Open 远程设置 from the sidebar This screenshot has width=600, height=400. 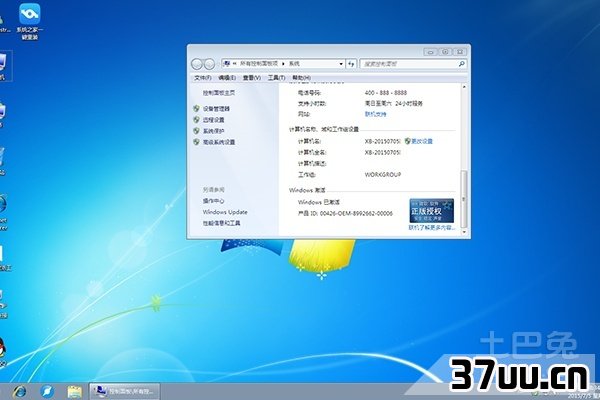pyautogui.click(x=214, y=120)
